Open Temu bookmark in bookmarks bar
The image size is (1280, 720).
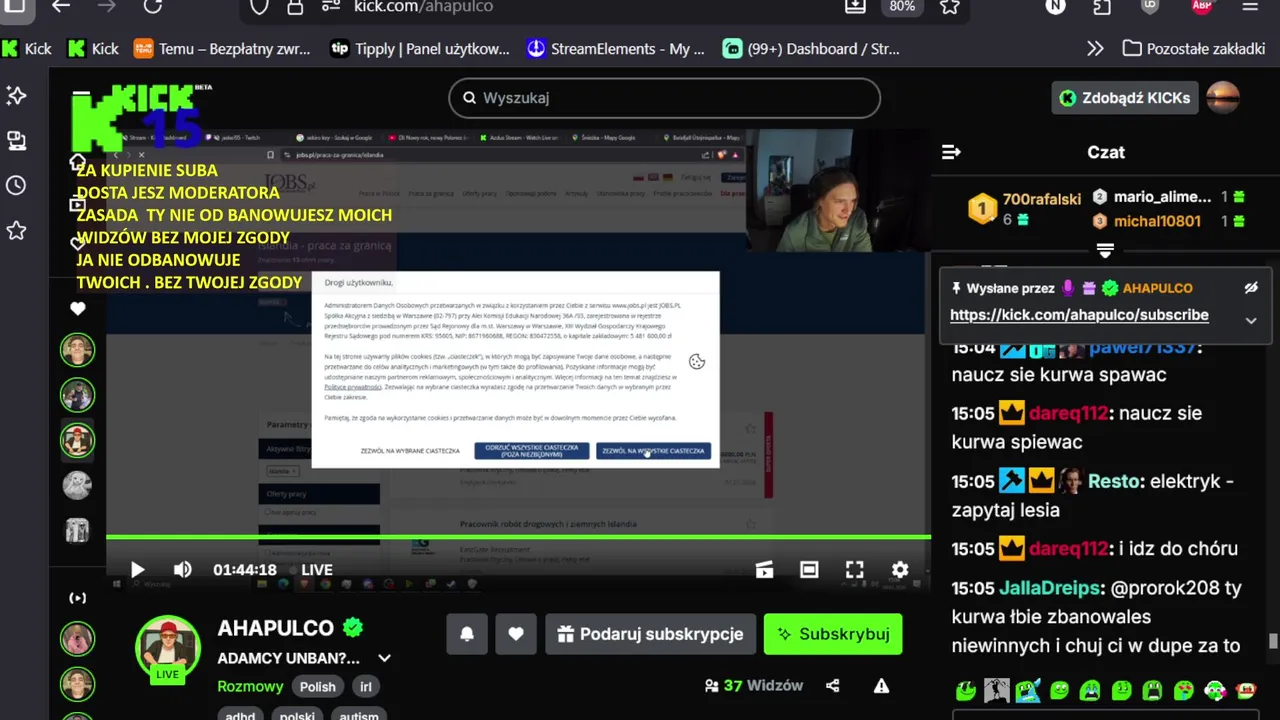tap(222, 49)
